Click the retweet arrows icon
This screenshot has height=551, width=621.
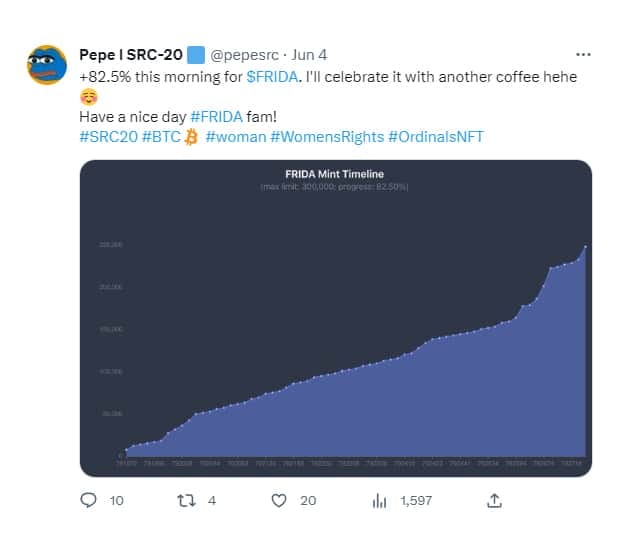pyautogui.click(x=184, y=500)
